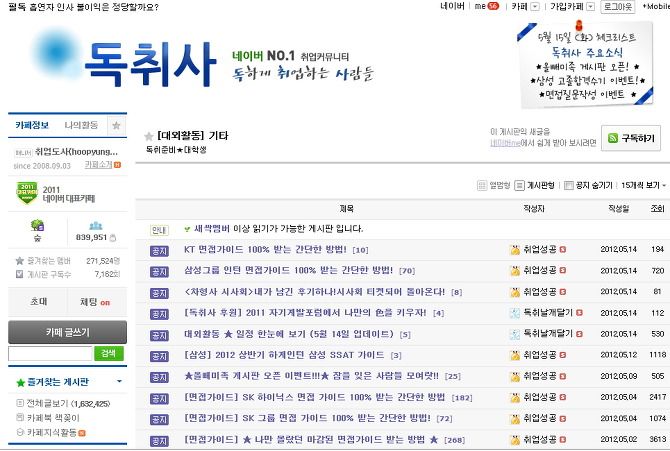This screenshot has width=670, height=451.
Task: Click author 취업성공 on the KT row
Action: 540,249
